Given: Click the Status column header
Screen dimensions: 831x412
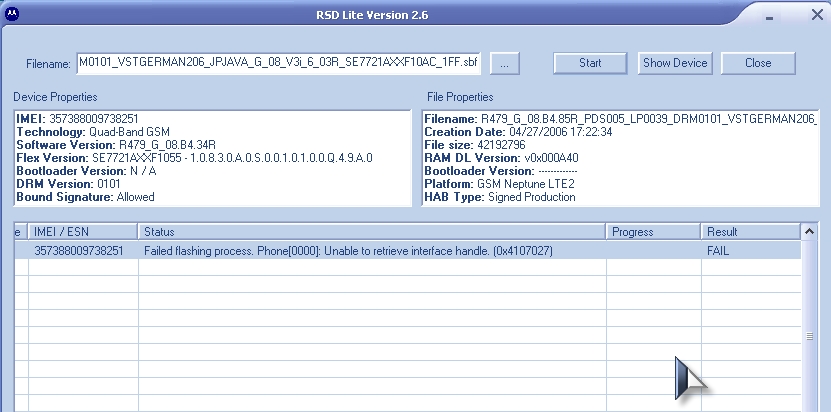Looking at the screenshot, I should pos(372,232).
